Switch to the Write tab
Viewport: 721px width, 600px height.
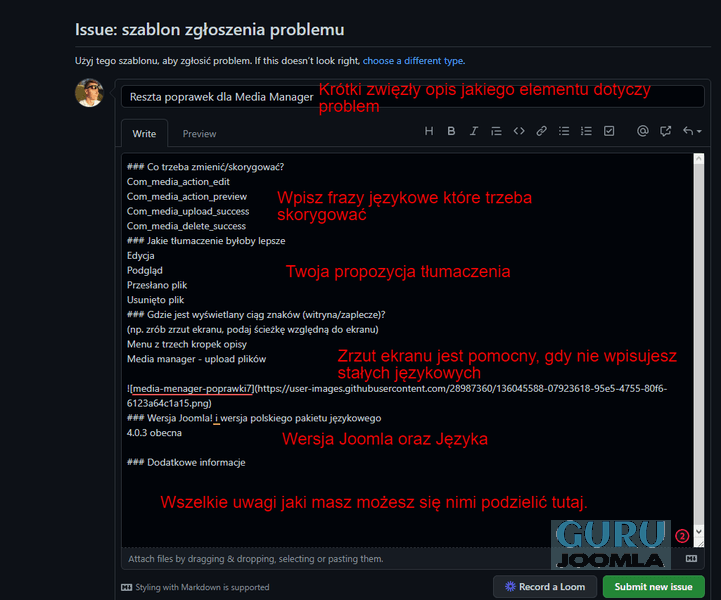pos(144,134)
